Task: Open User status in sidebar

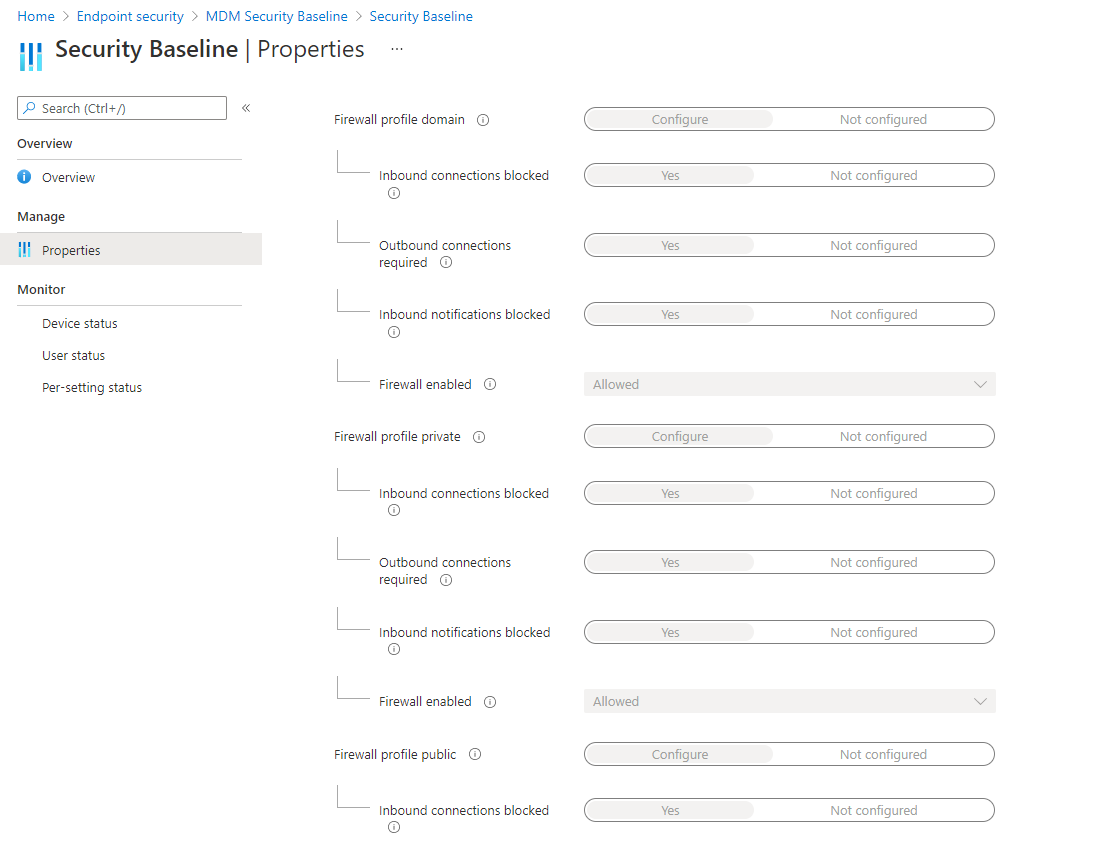Action: [73, 356]
